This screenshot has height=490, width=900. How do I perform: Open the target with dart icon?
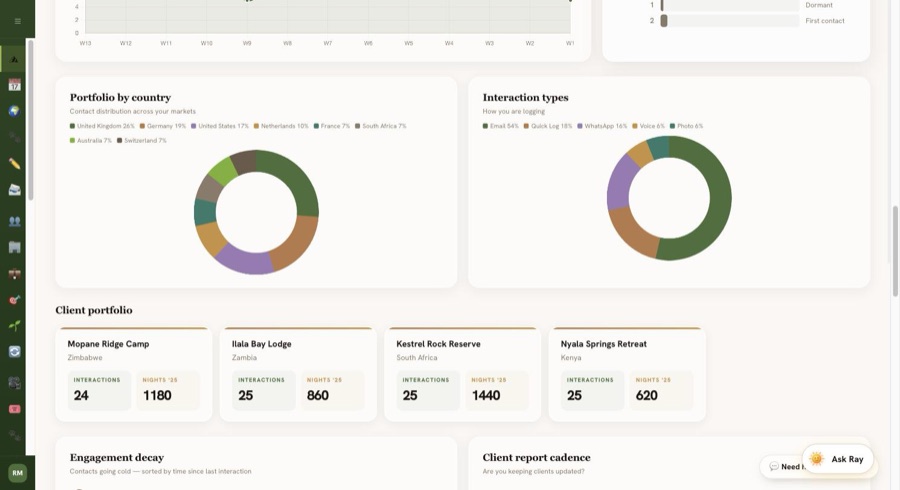click(14, 300)
